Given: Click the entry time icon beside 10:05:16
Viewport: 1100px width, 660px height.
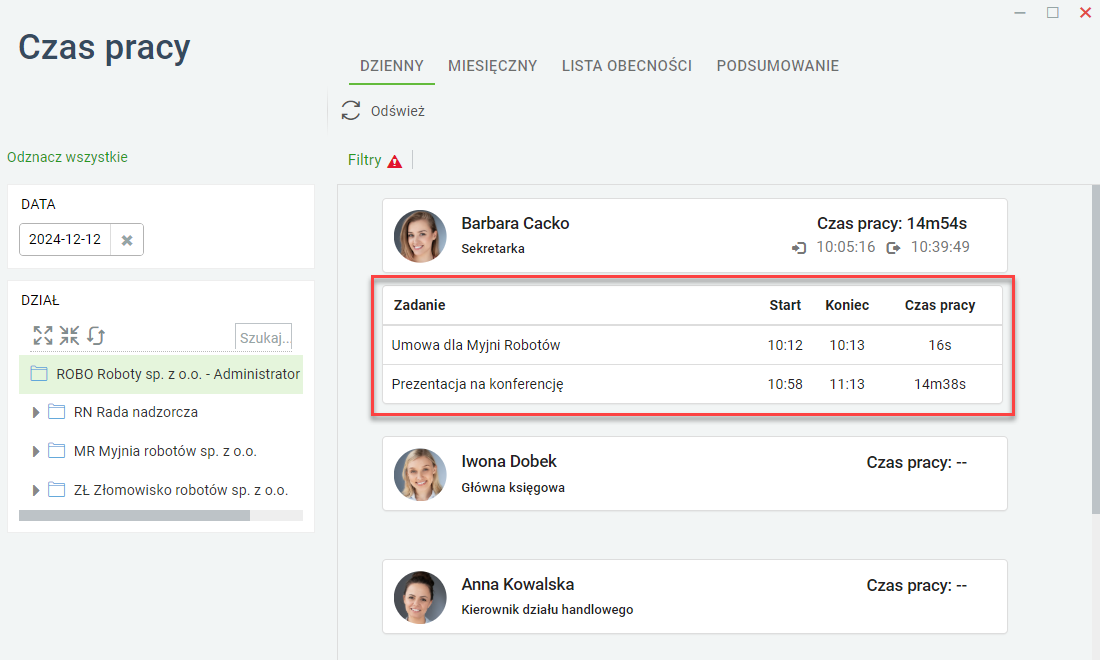Looking at the screenshot, I should pos(799,248).
